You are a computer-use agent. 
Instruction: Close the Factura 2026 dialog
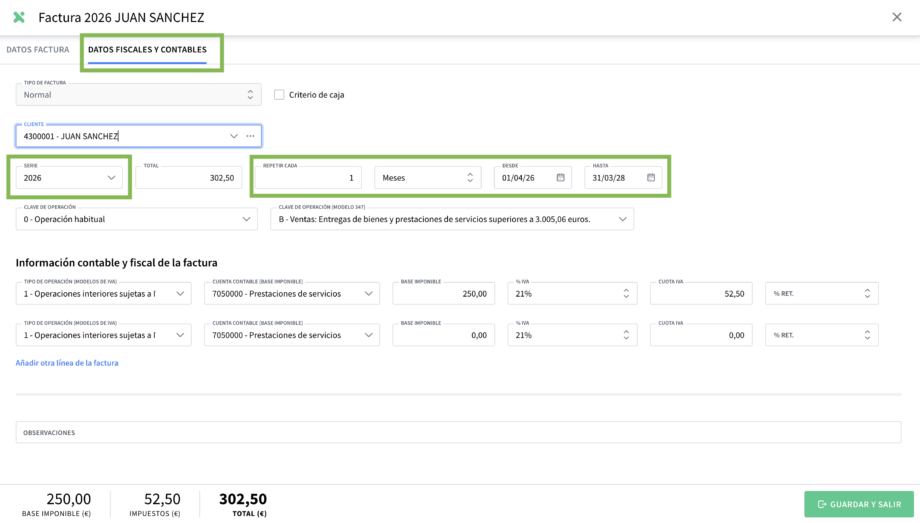click(896, 17)
